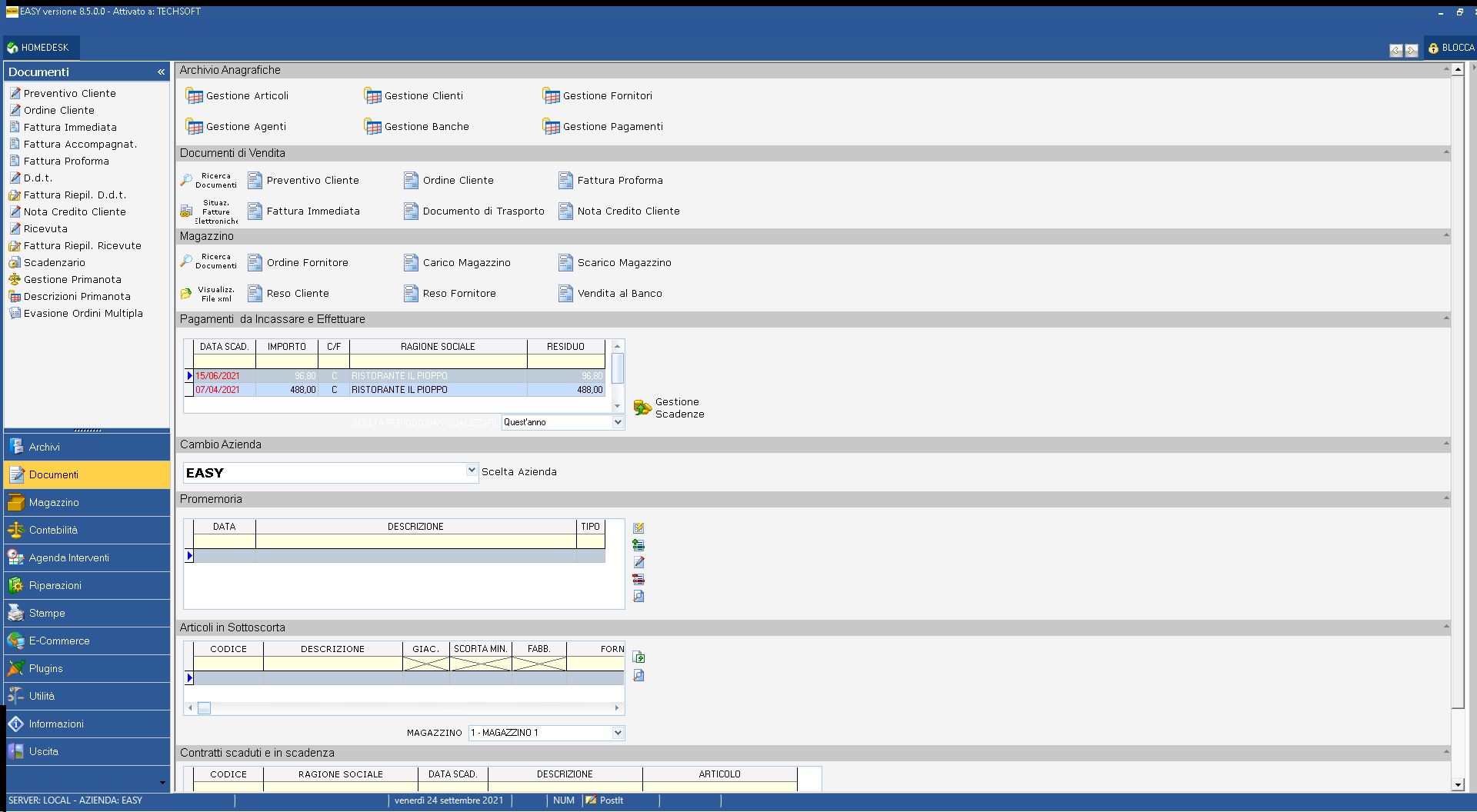This screenshot has height=812, width=1477.
Task: Open the EASY company selection dropdown
Action: point(472,471)
